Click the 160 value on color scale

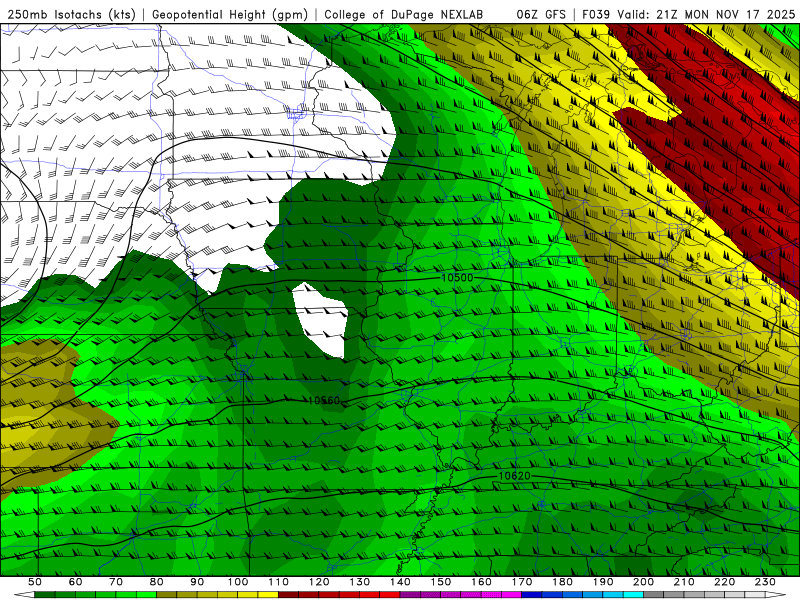click(482, 582)
